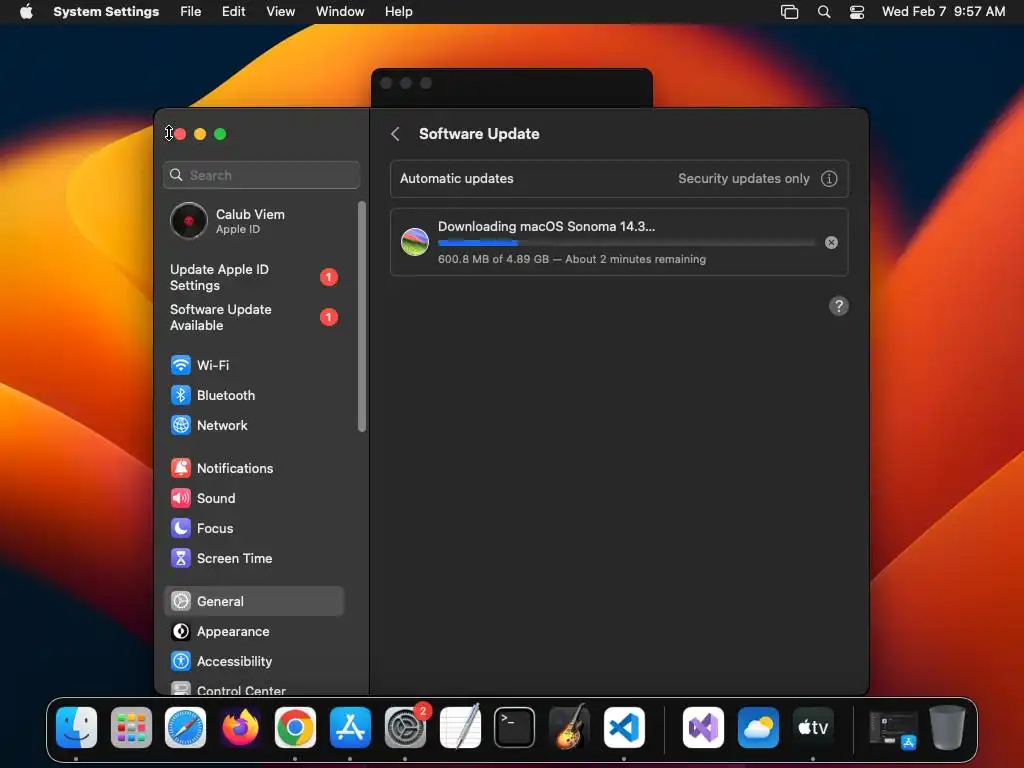The image size is (1024, 768).
Task: Launch Google Chrome from the Dock
Action: (295, 727)
